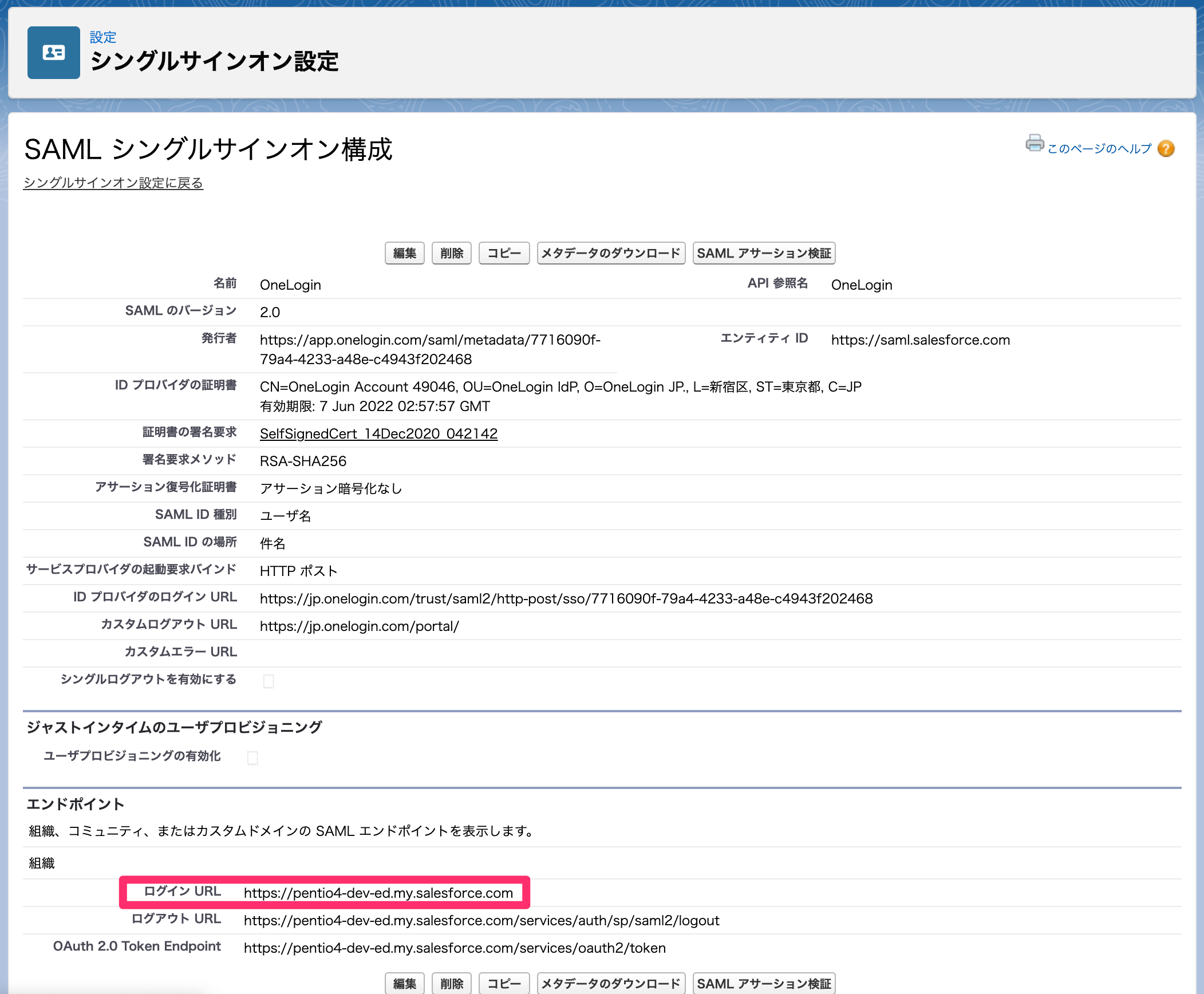This screenshot has width=1204, height=994.
Task: Click the ID プロバイダの証明書 label
Action: tap(176, 385)
